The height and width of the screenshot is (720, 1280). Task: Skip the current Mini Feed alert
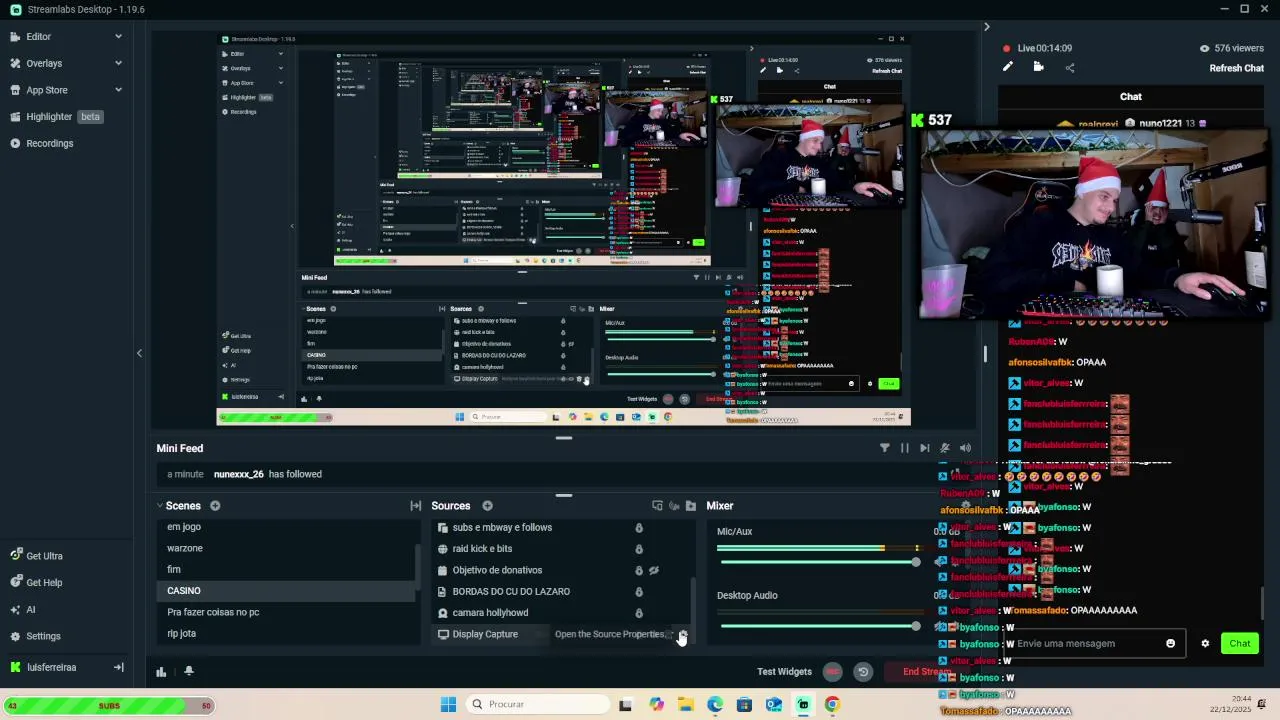click(x=924, y=448)
